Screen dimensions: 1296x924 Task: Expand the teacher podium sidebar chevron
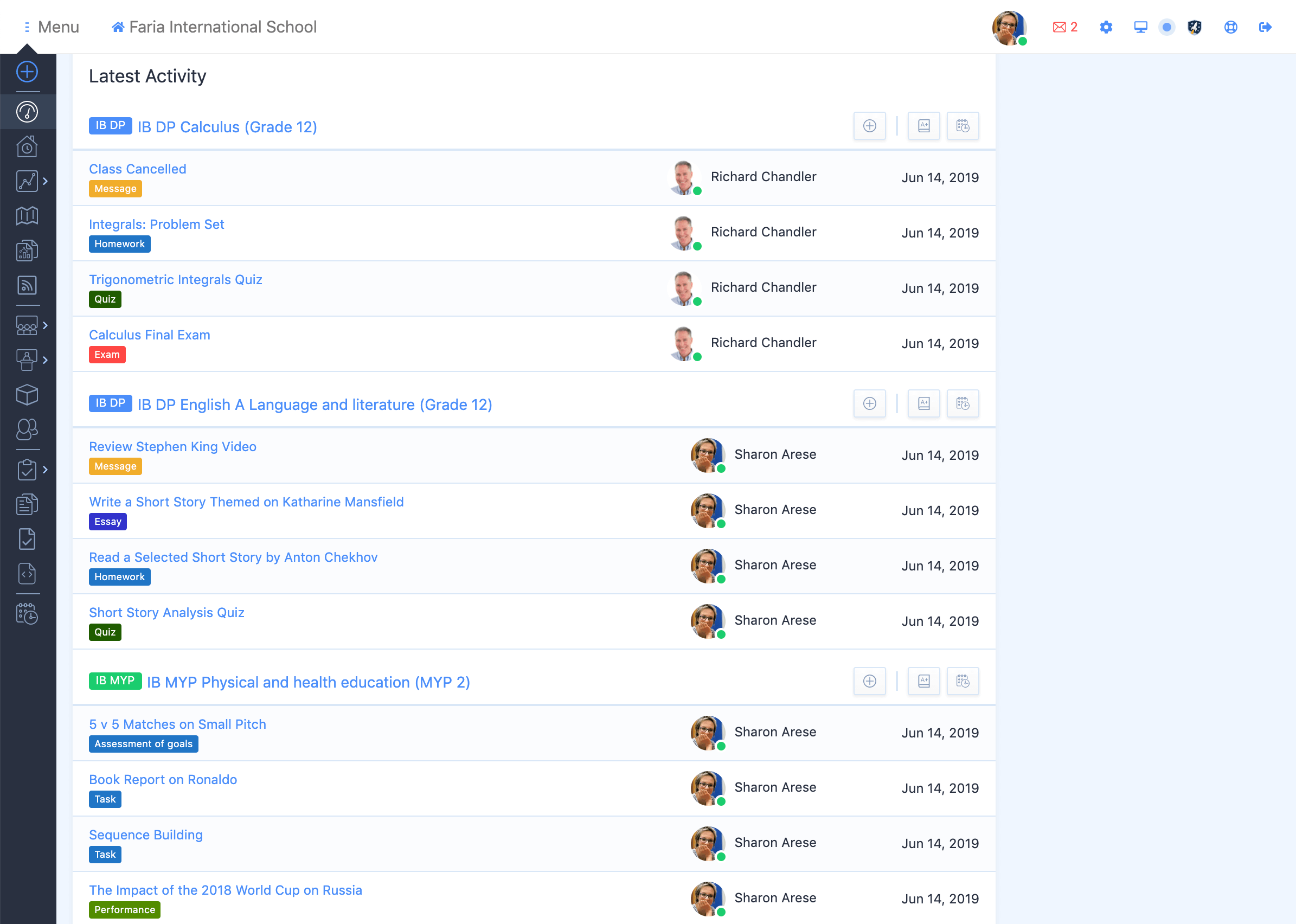coord(45,360)
